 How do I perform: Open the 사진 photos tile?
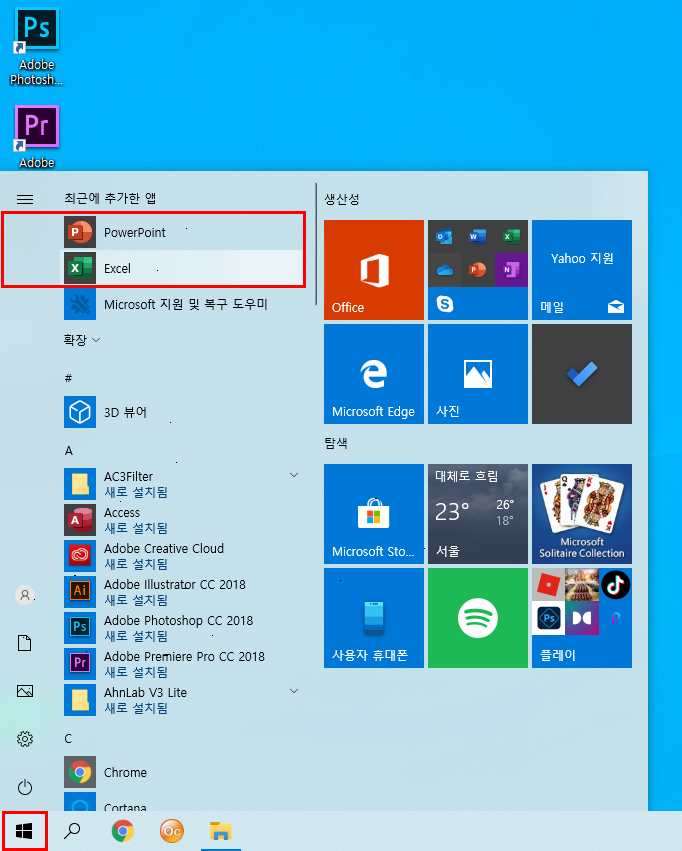(477, 374)
